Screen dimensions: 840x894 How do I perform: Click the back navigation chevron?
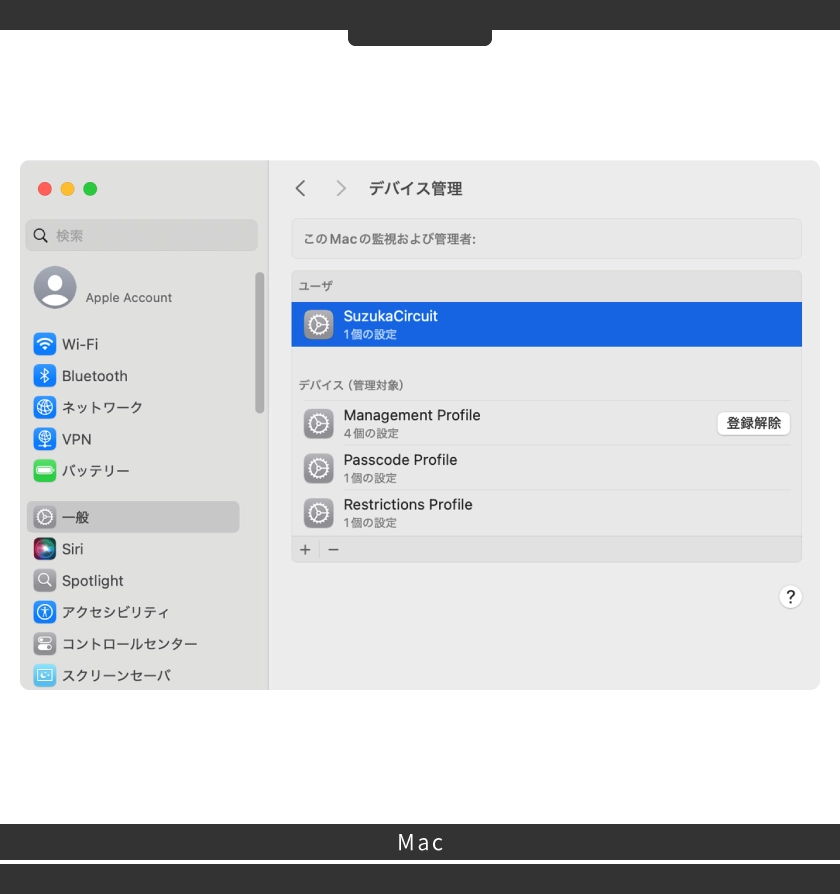pyautogui.click(x=300, y=188)
